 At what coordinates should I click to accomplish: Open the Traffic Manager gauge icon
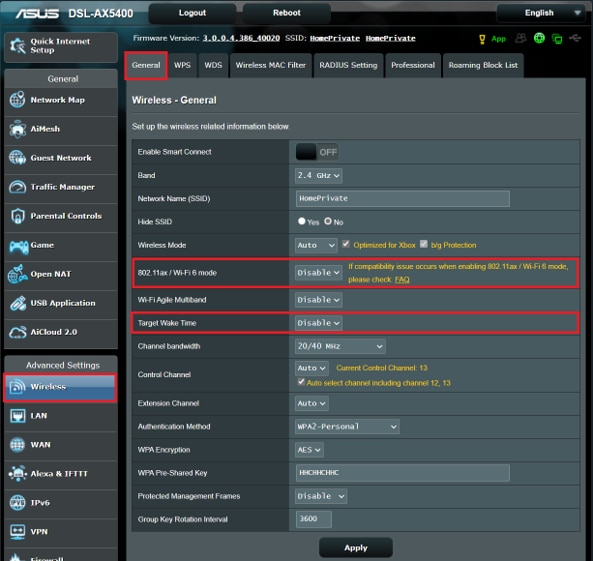click(17, 187)
